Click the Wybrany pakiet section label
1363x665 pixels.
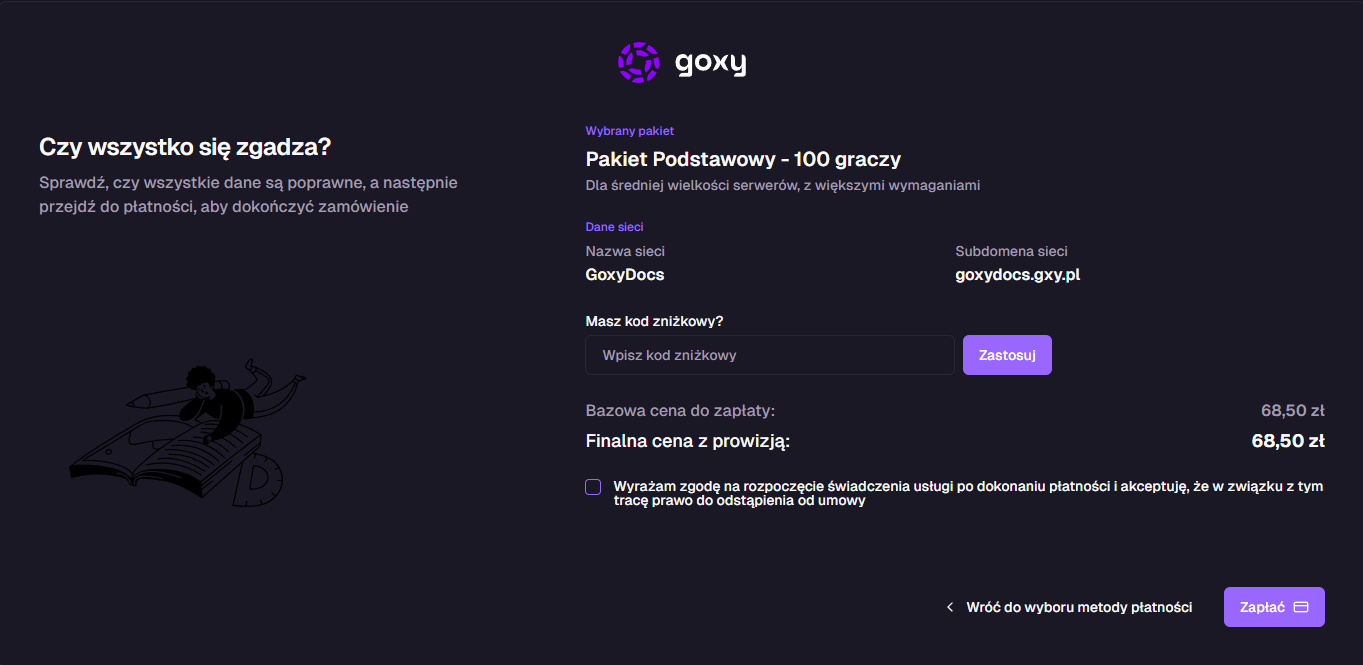[630, 131]
